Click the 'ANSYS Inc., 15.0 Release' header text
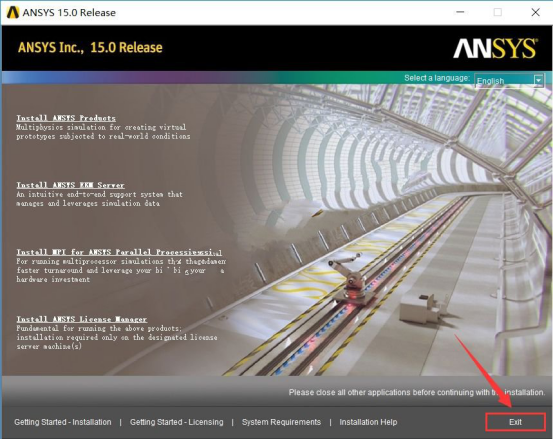 90,47
